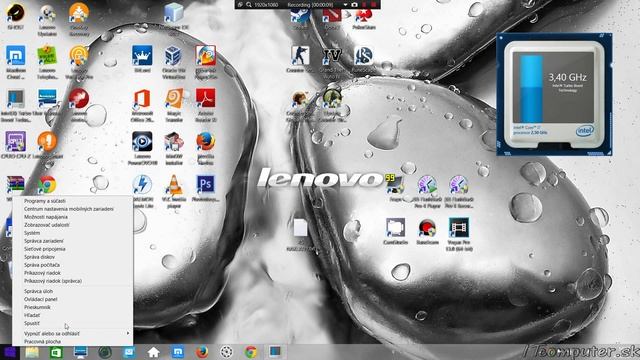The width and height of the screenshot is (640, 360).
Task: Click the camera icon in the recording bar
Action: point(354,4)
